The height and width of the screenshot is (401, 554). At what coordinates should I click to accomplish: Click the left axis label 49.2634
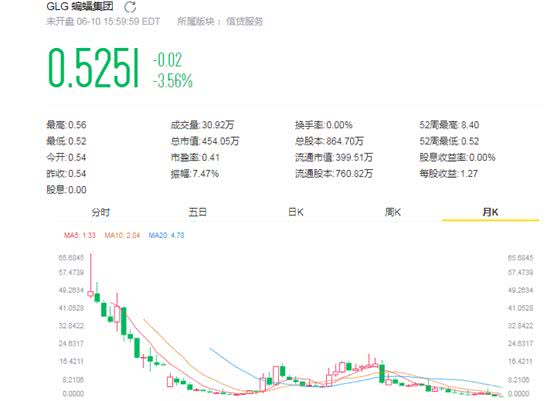[x=71, y=290]
